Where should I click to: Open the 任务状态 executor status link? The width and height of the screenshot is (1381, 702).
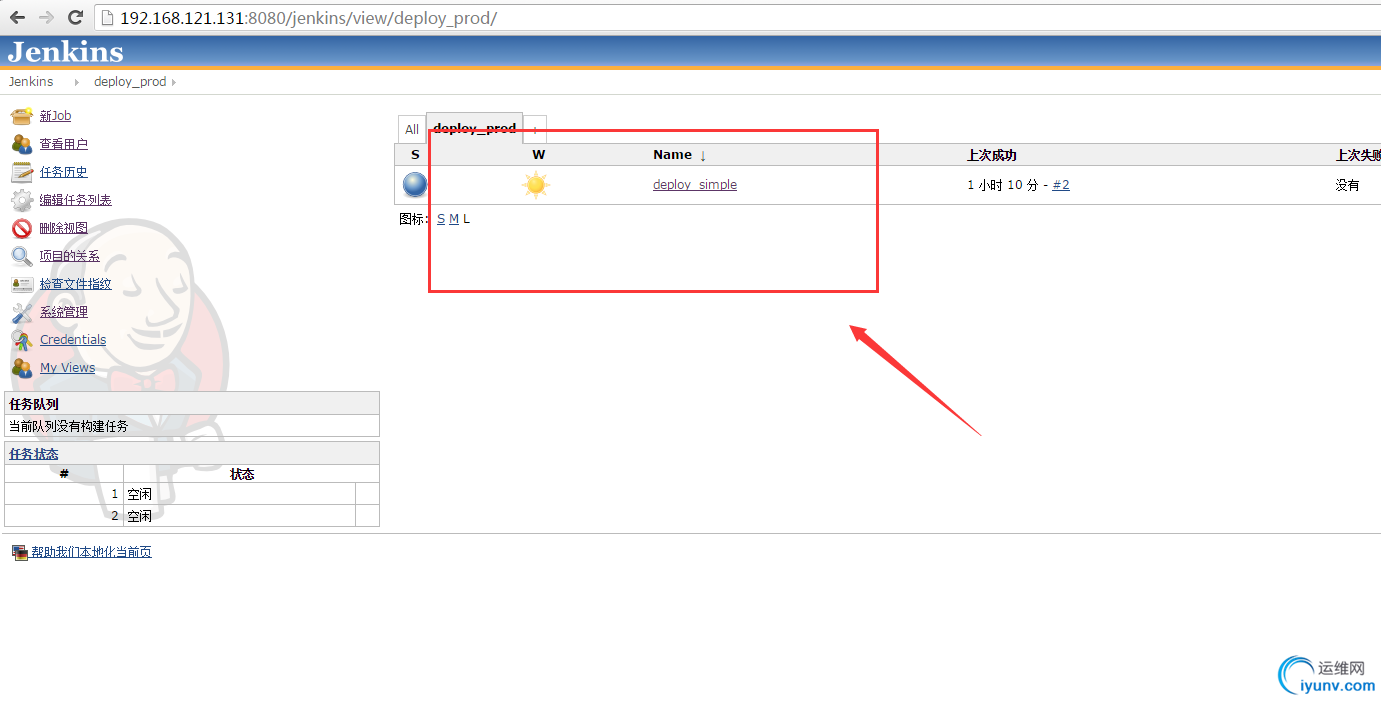pos(34,454)
